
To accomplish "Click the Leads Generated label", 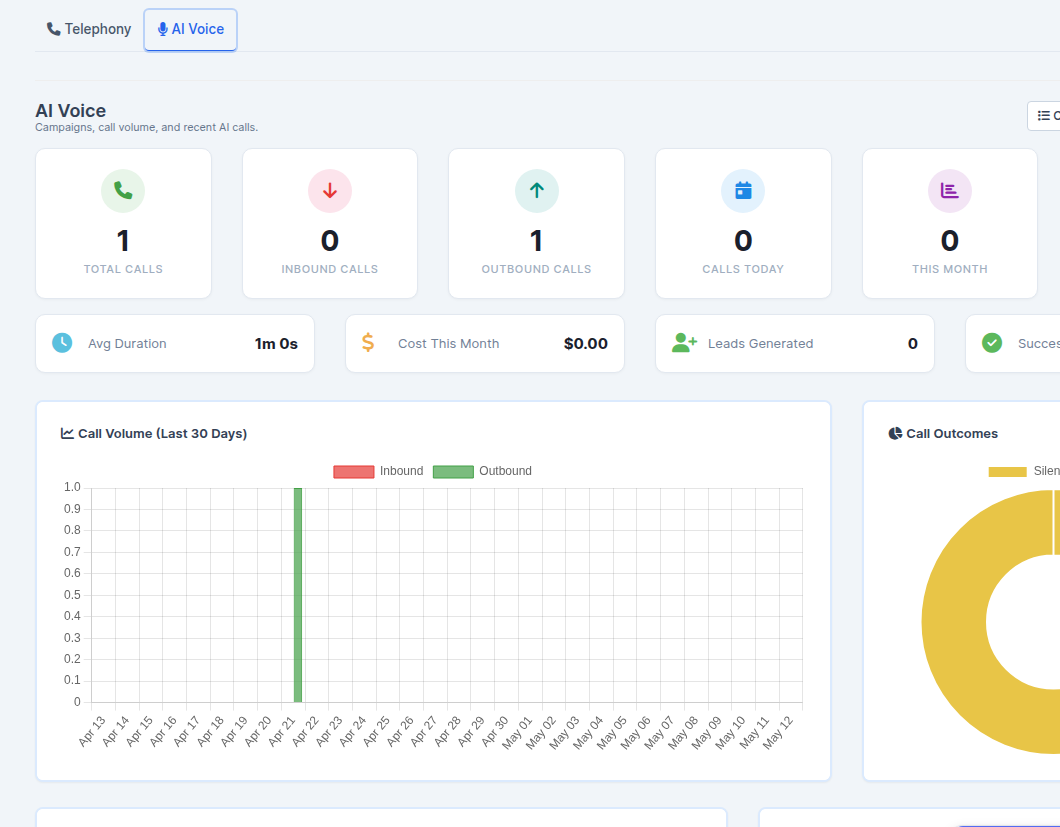I will [761, 344].
